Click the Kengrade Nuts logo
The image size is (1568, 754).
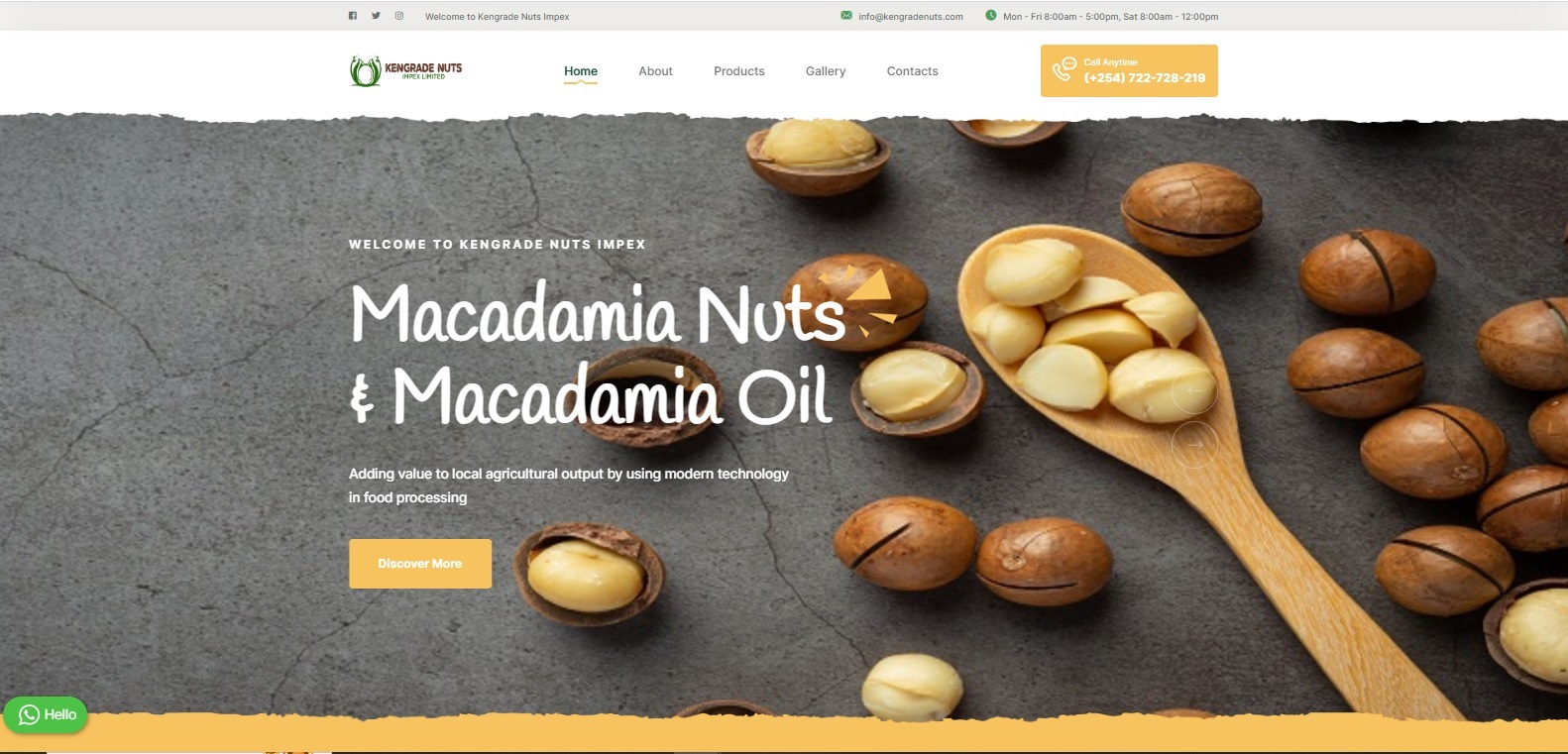406,70
